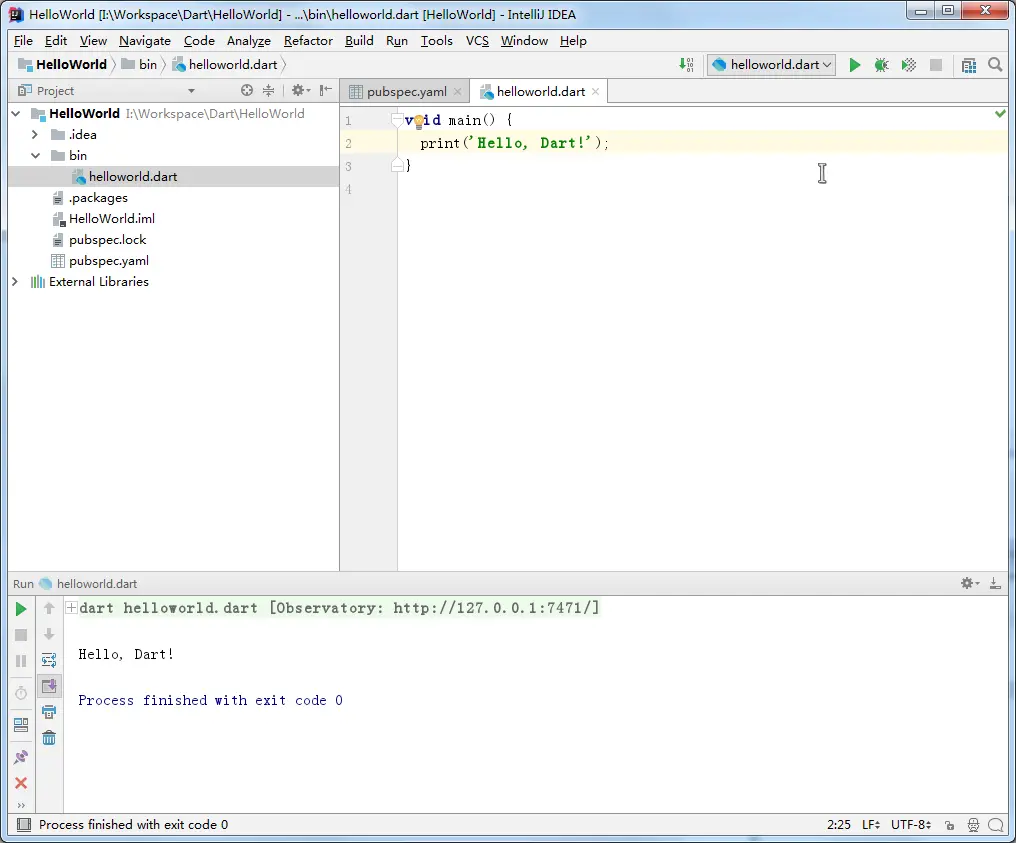Collapse the HelloWorld project root
The image size is (1016, 843).
16,113
